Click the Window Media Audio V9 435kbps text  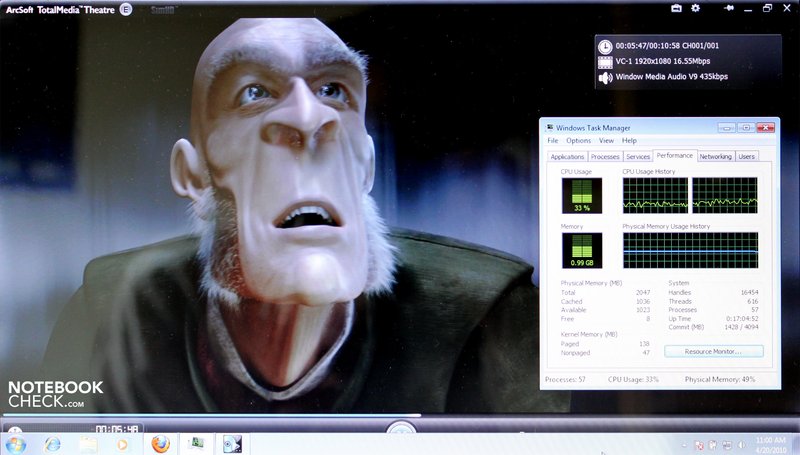pos(671,77)
